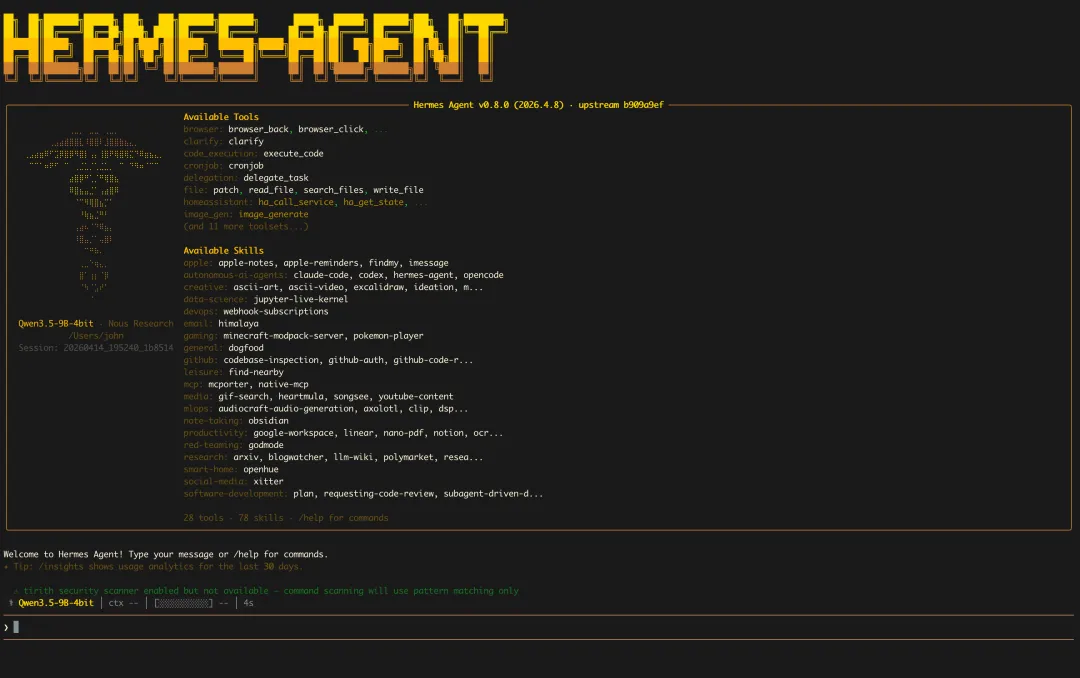The height and width of the screenshot is (678, 1080).
Task: Select the 'image_generate' tool name
Action: click(273, 214)
